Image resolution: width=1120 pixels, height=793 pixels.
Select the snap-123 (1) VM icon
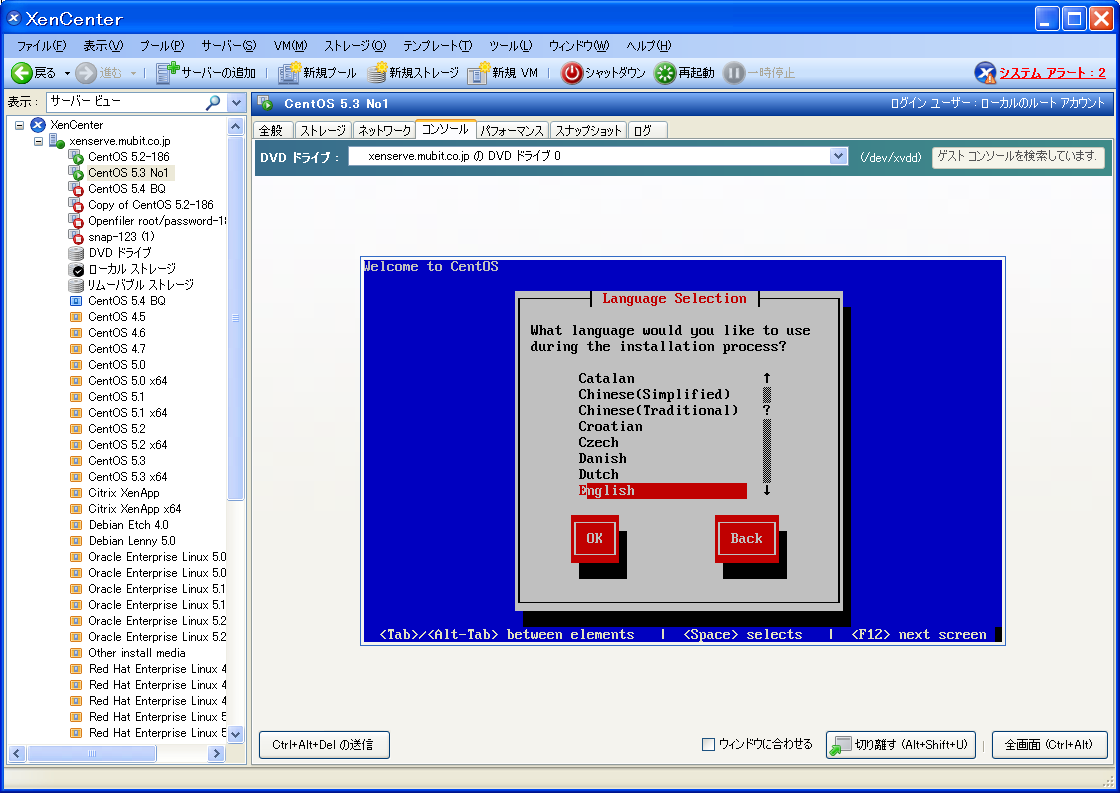[x=76, y=237]
